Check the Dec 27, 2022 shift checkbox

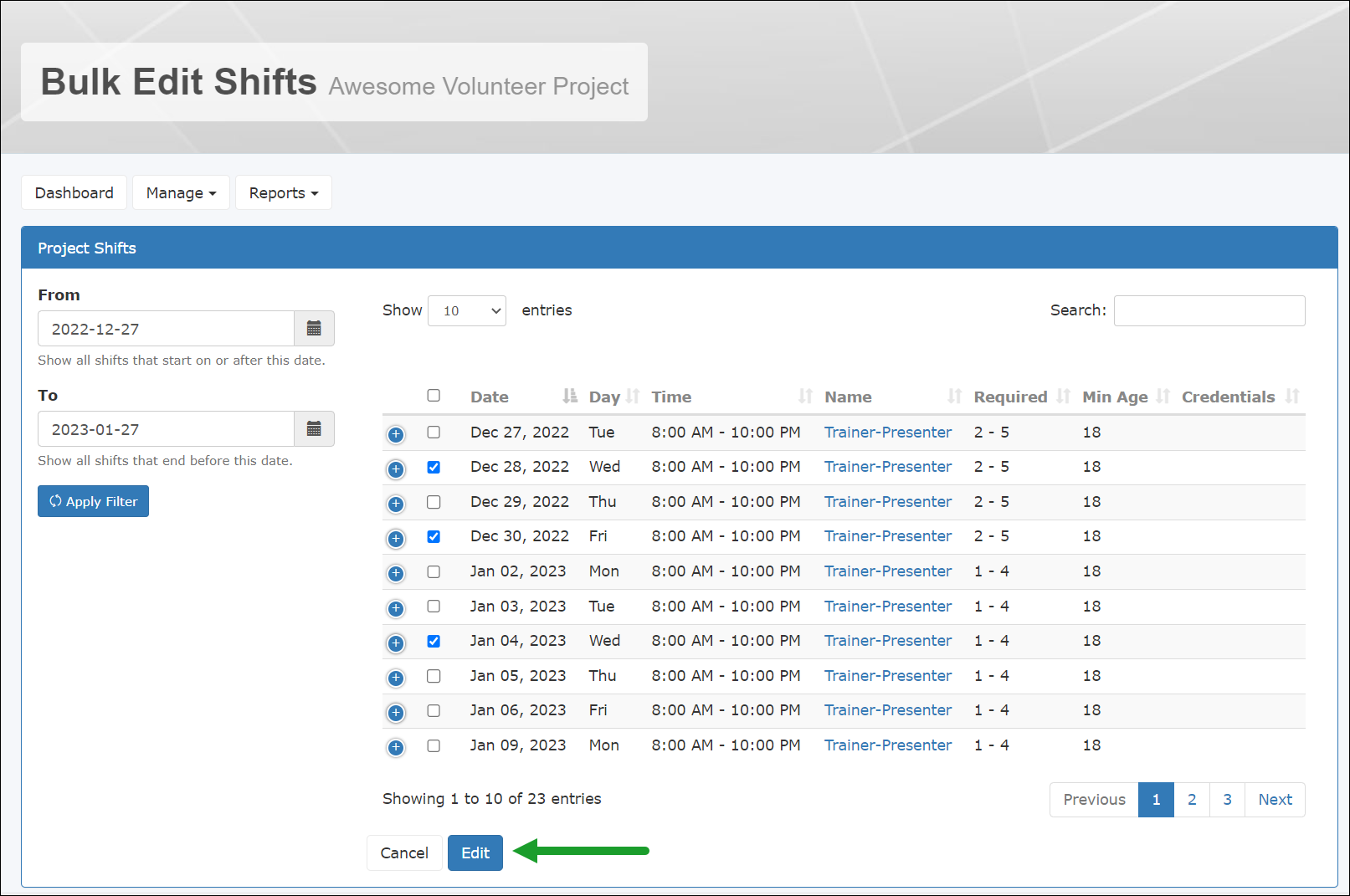point(434,433)
